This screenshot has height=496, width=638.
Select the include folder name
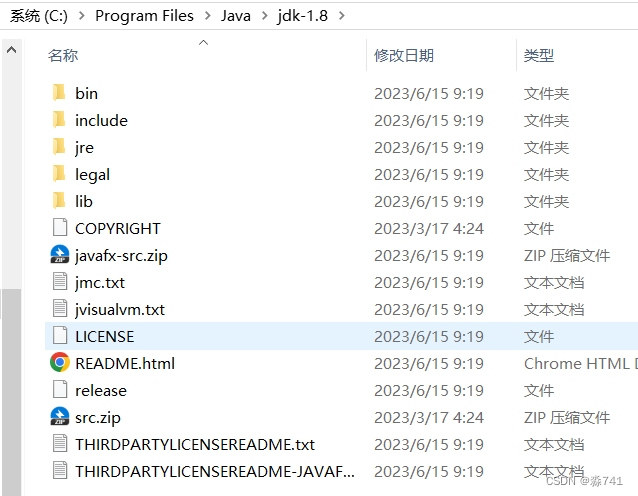point(101,120)
